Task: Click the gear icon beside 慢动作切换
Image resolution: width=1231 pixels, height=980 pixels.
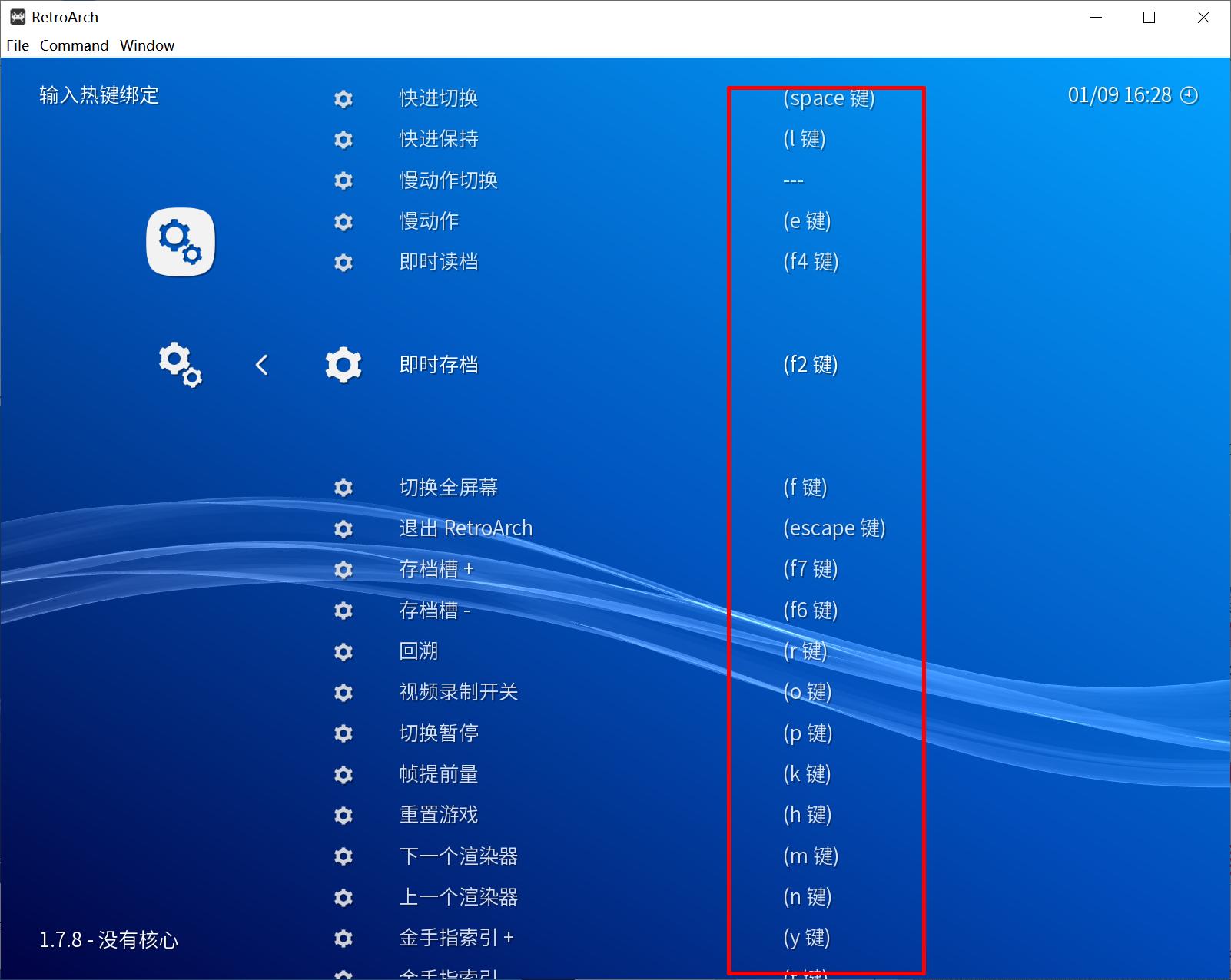Action: coord(343,180)
